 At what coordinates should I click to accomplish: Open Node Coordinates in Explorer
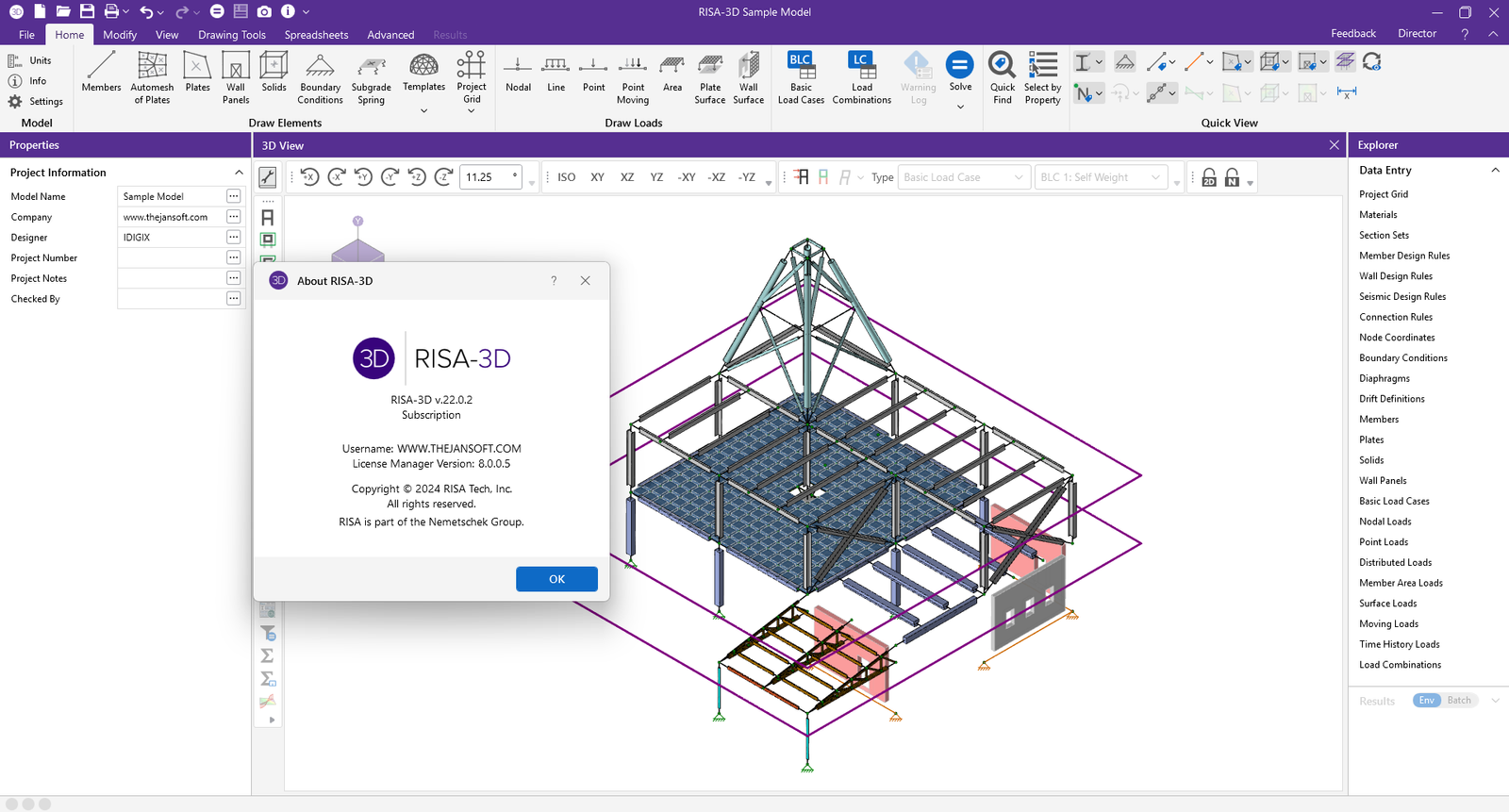coord(1397,338)
